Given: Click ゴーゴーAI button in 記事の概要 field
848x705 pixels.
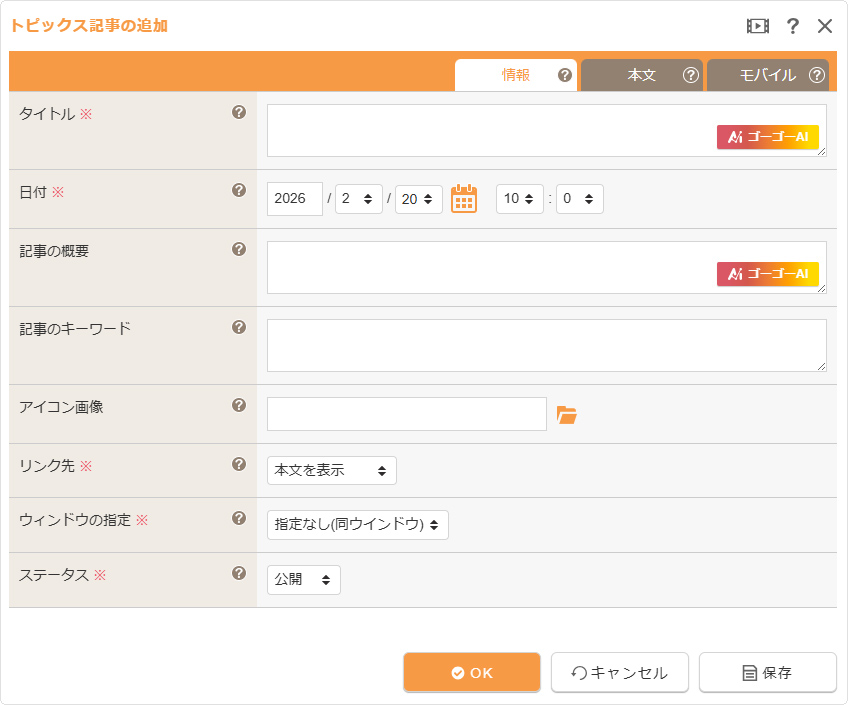Looking at the screenshot, I should pos(767,274).
